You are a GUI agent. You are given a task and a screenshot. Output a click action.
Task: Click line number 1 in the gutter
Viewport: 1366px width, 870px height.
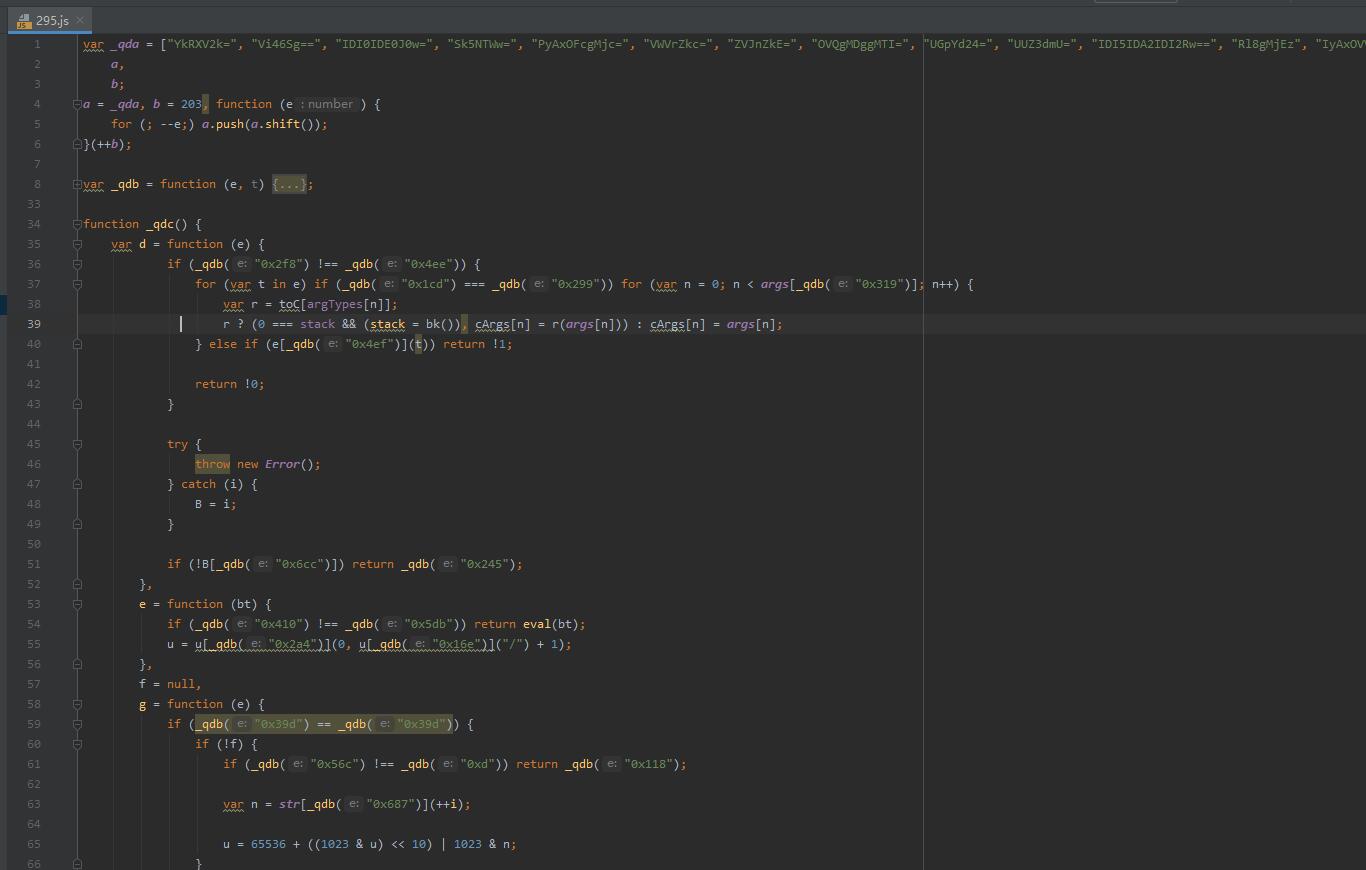pyautogui.click(x=37, y=44)
